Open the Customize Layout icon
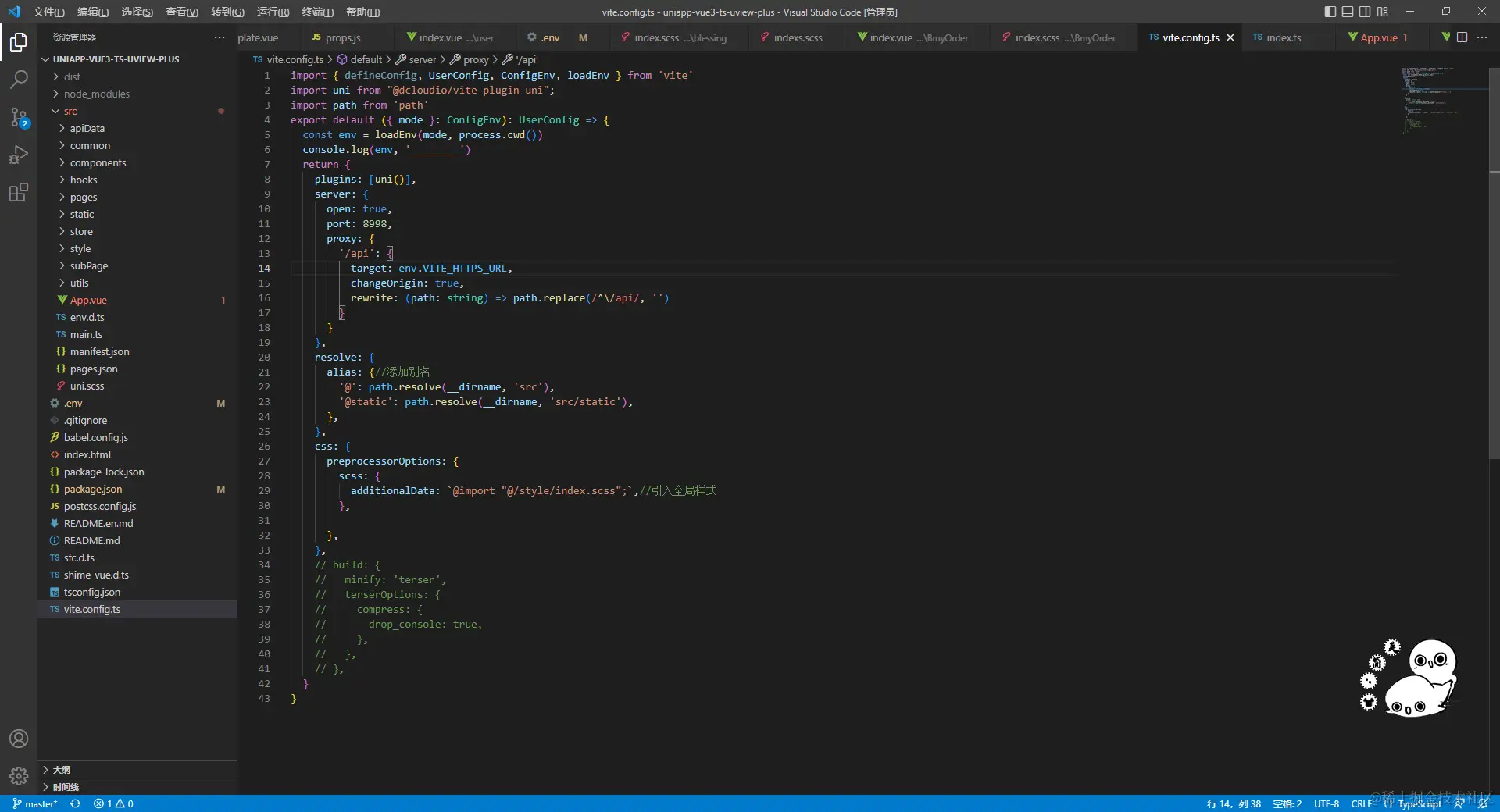 tap(1383, 12)
